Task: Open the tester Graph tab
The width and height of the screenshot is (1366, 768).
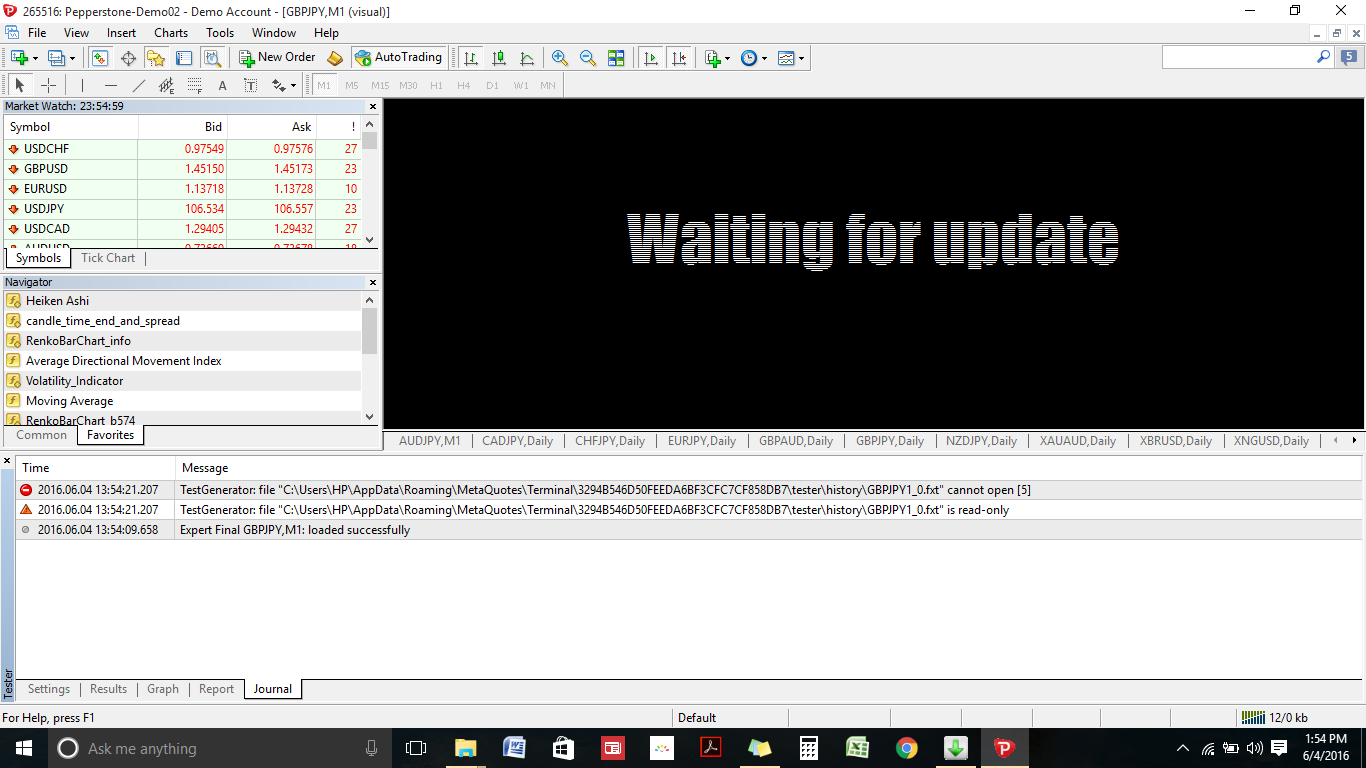Action: (x=163, y=689)
